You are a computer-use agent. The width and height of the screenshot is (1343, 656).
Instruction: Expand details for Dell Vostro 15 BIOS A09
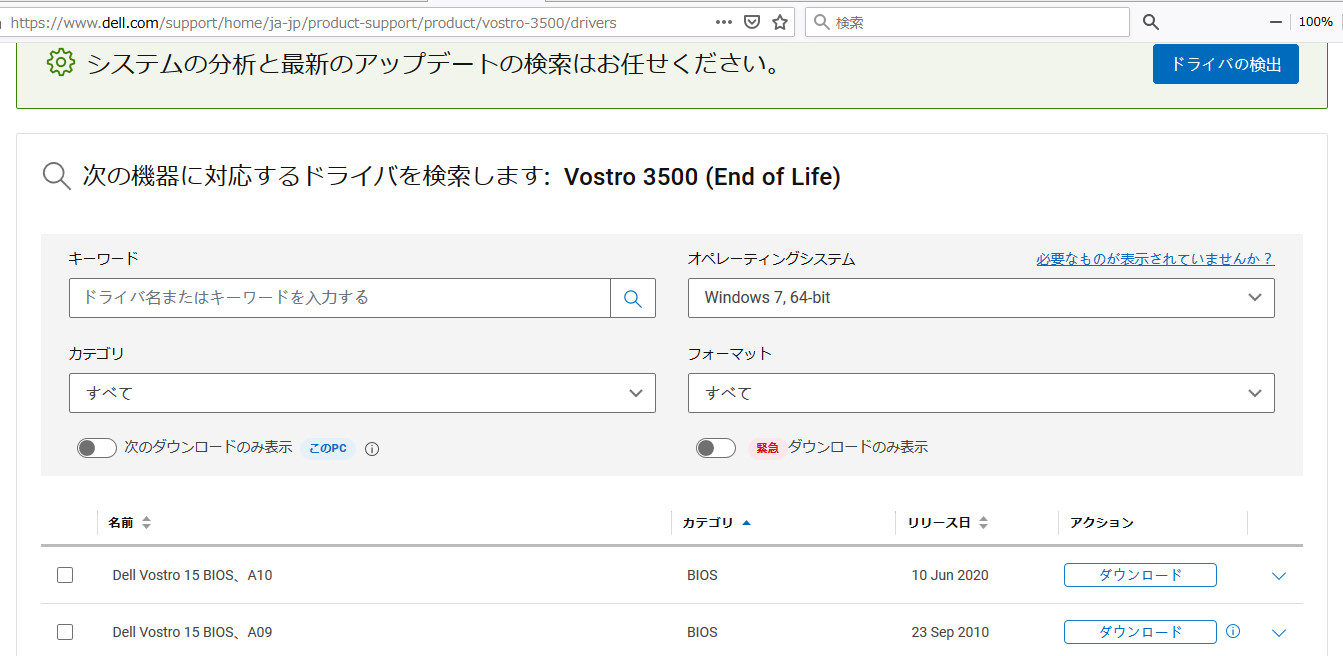[x=1278, y=632]
